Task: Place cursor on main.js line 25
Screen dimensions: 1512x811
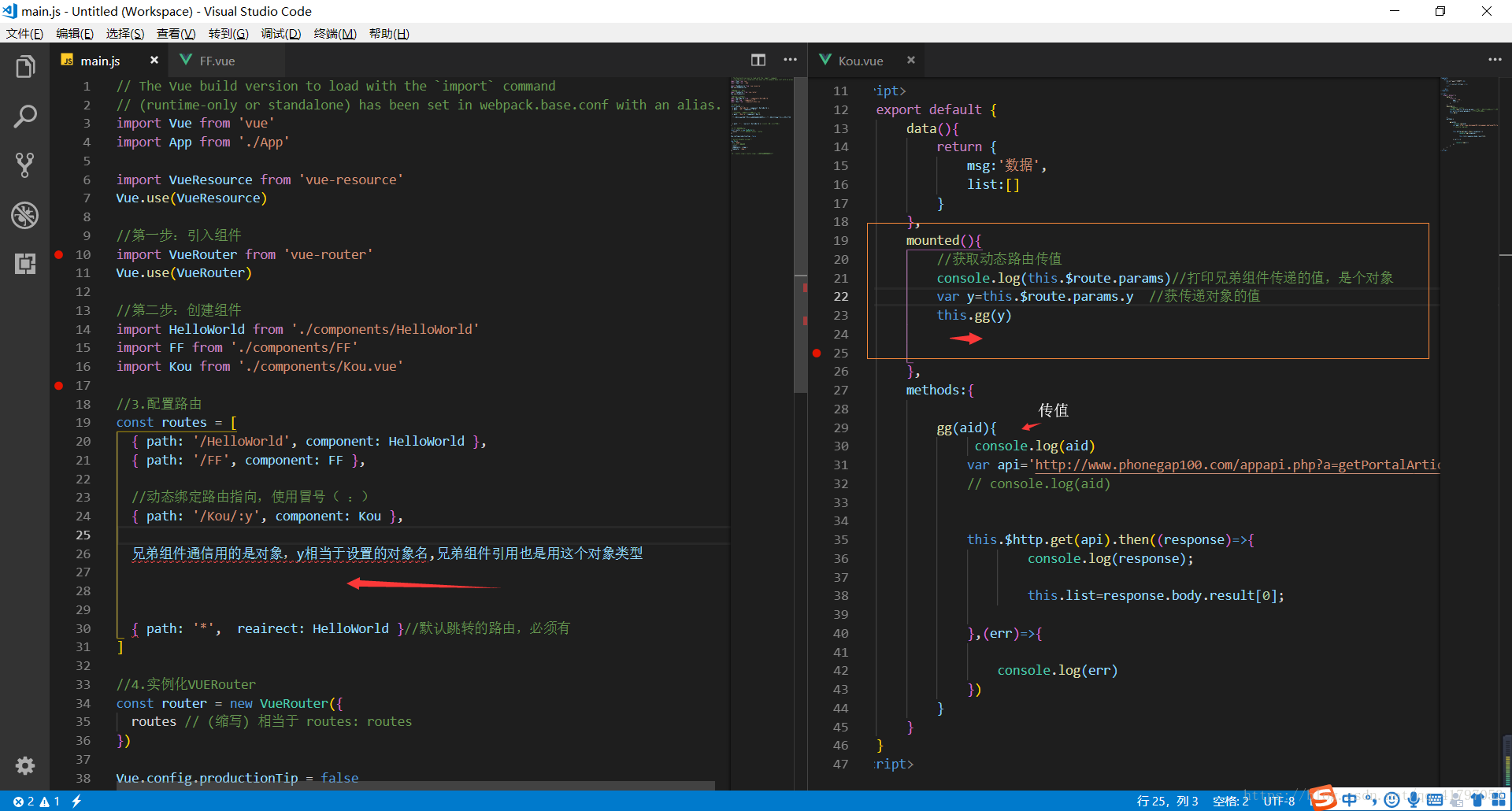Action: coord(424,535)
